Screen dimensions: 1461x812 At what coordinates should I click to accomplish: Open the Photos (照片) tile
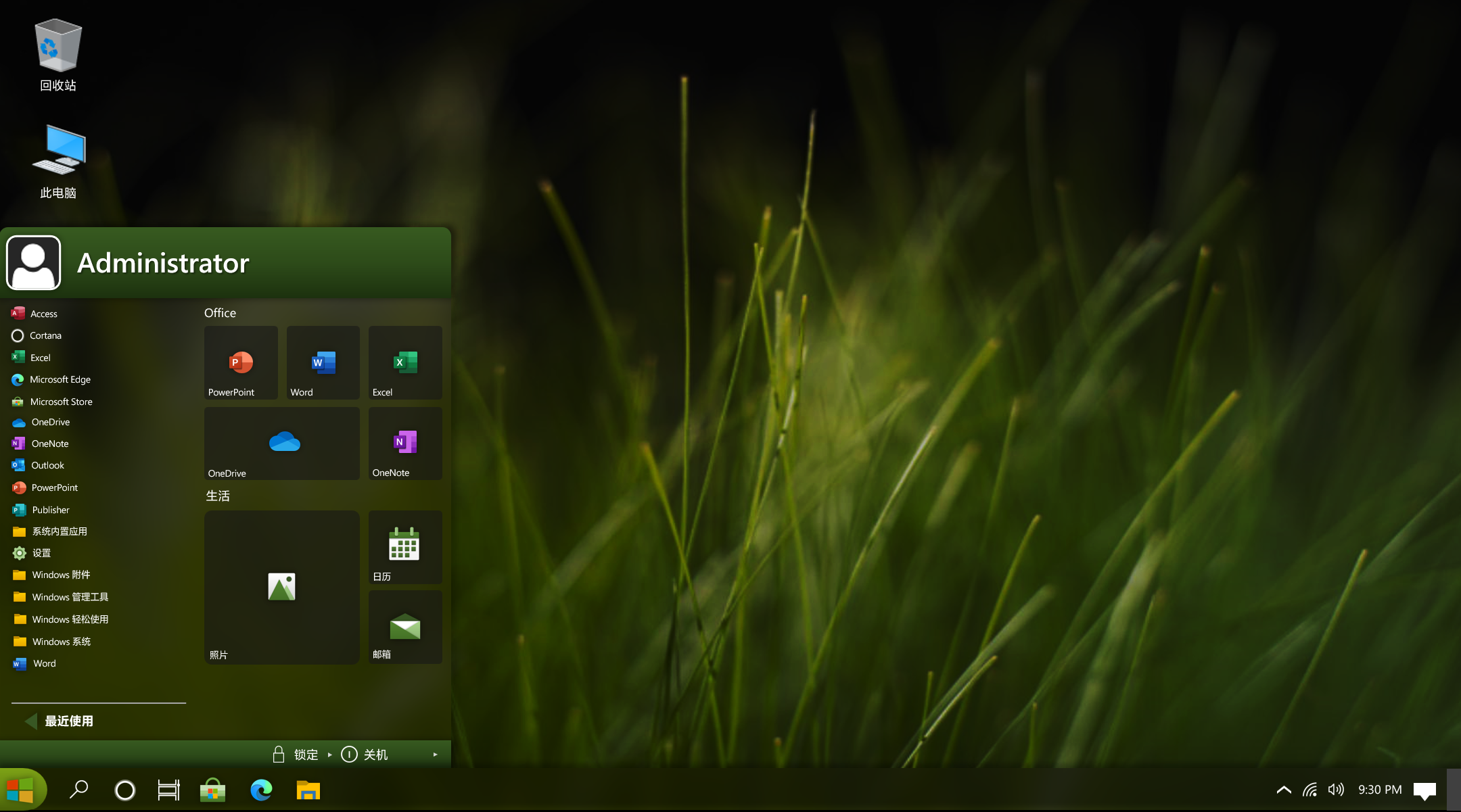click(282, 587)
